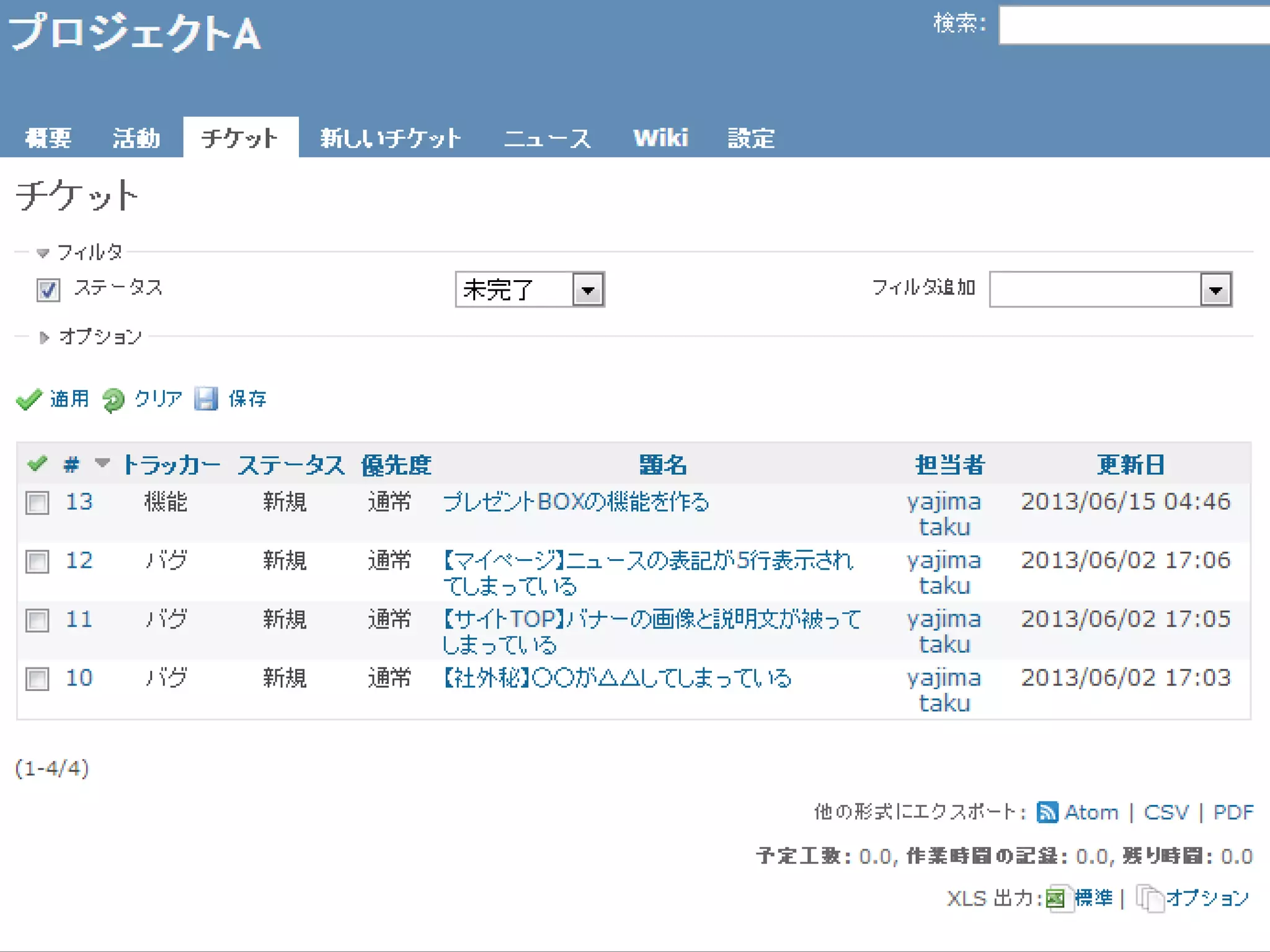The image size is (1270, 952).
Task: Click the green Clear refresh icon
Action: [x=113, y=400]
